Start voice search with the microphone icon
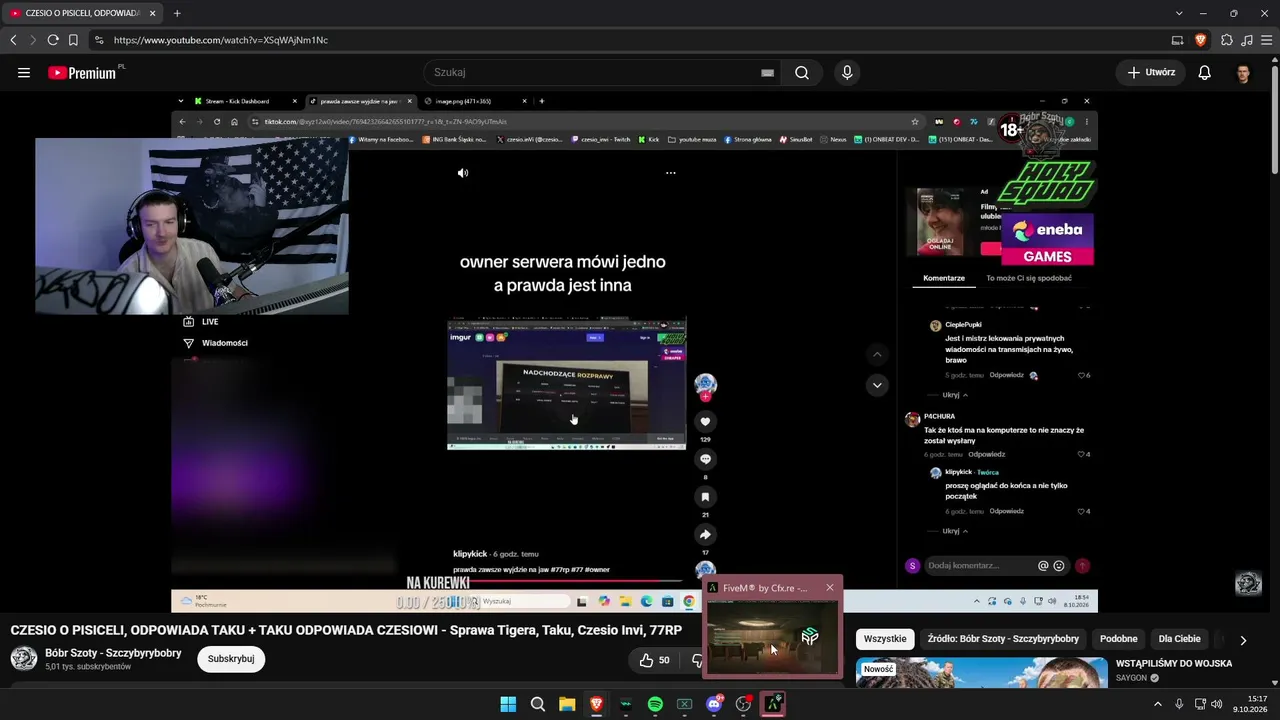The height and width of the screenshot is (720, 1280). (x=847, y=72)
